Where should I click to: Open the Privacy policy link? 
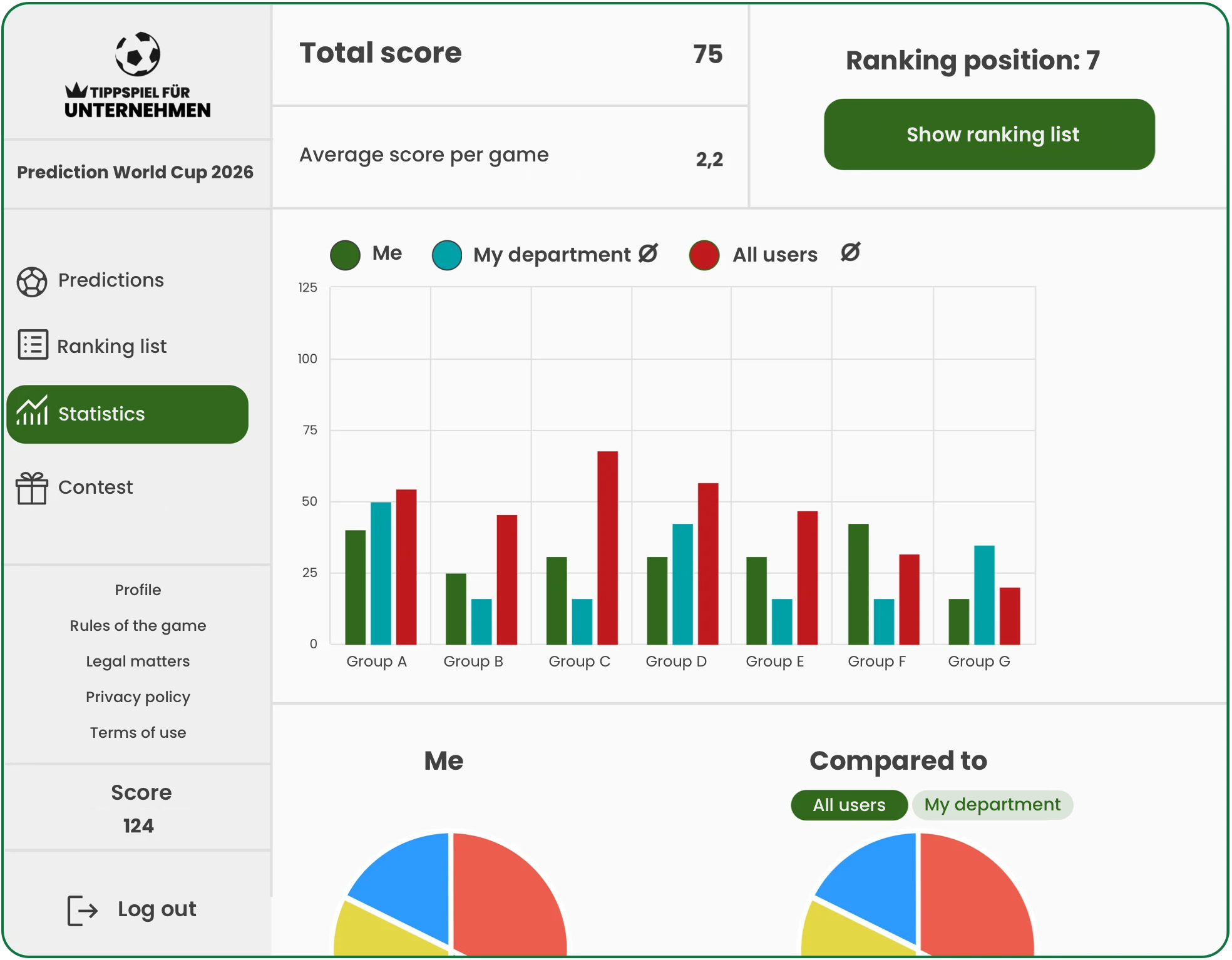[138, 697]
